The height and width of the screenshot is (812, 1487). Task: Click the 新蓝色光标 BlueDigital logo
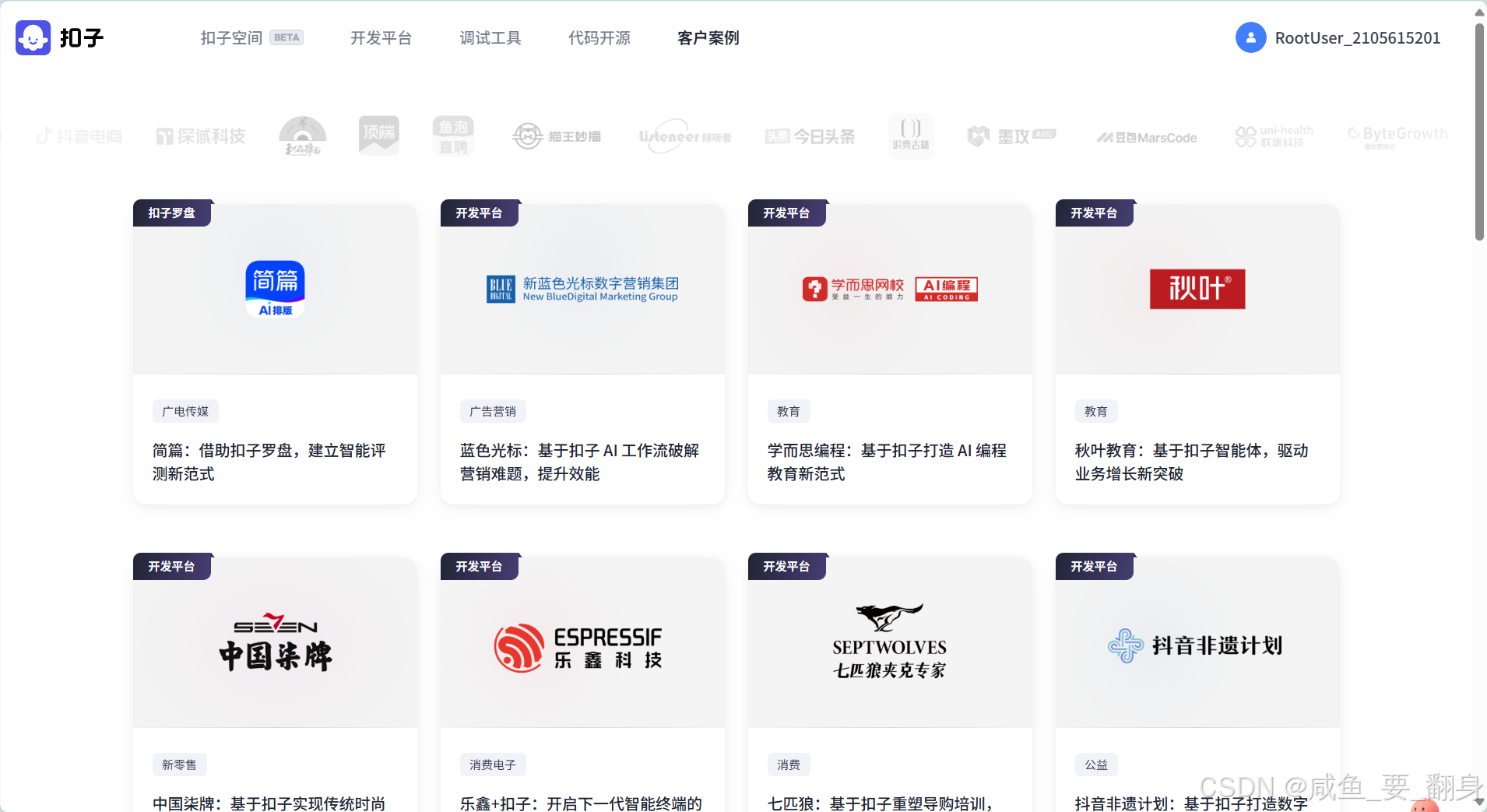click(582, 289)
